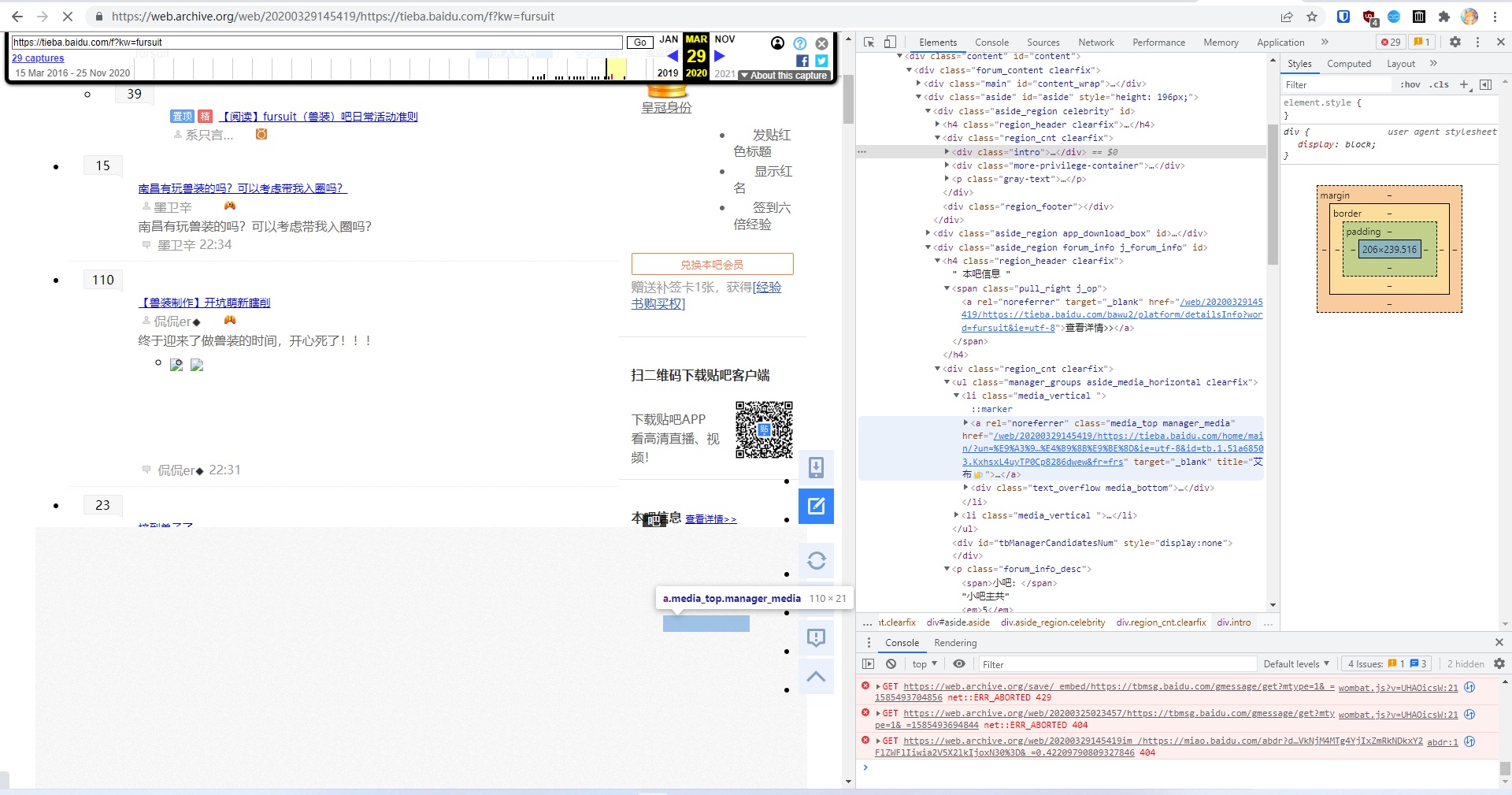
Task: Clear the console with the ban icon
Action: coord(891,664)
